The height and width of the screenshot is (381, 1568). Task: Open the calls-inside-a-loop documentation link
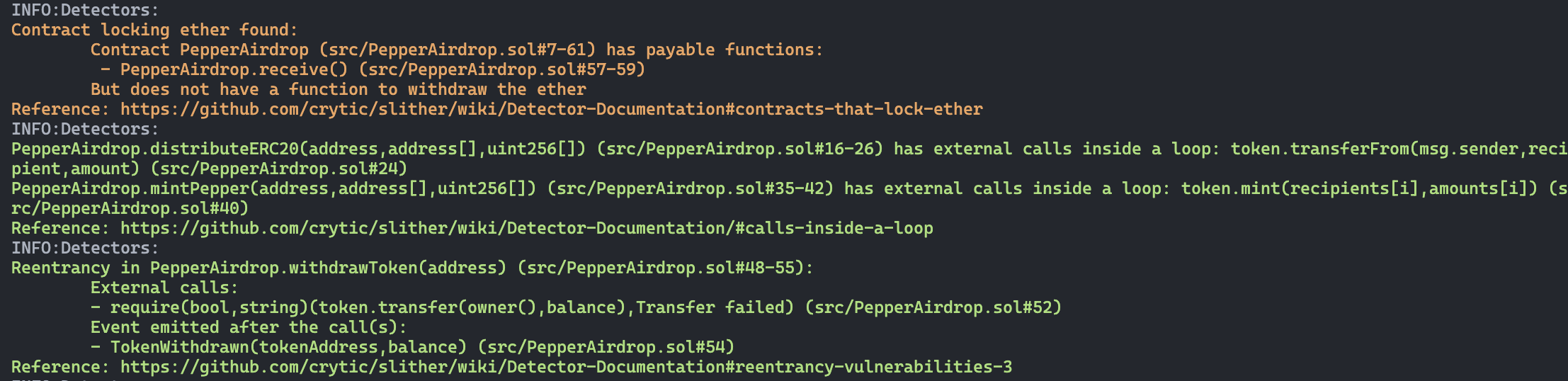coord(527,228)
